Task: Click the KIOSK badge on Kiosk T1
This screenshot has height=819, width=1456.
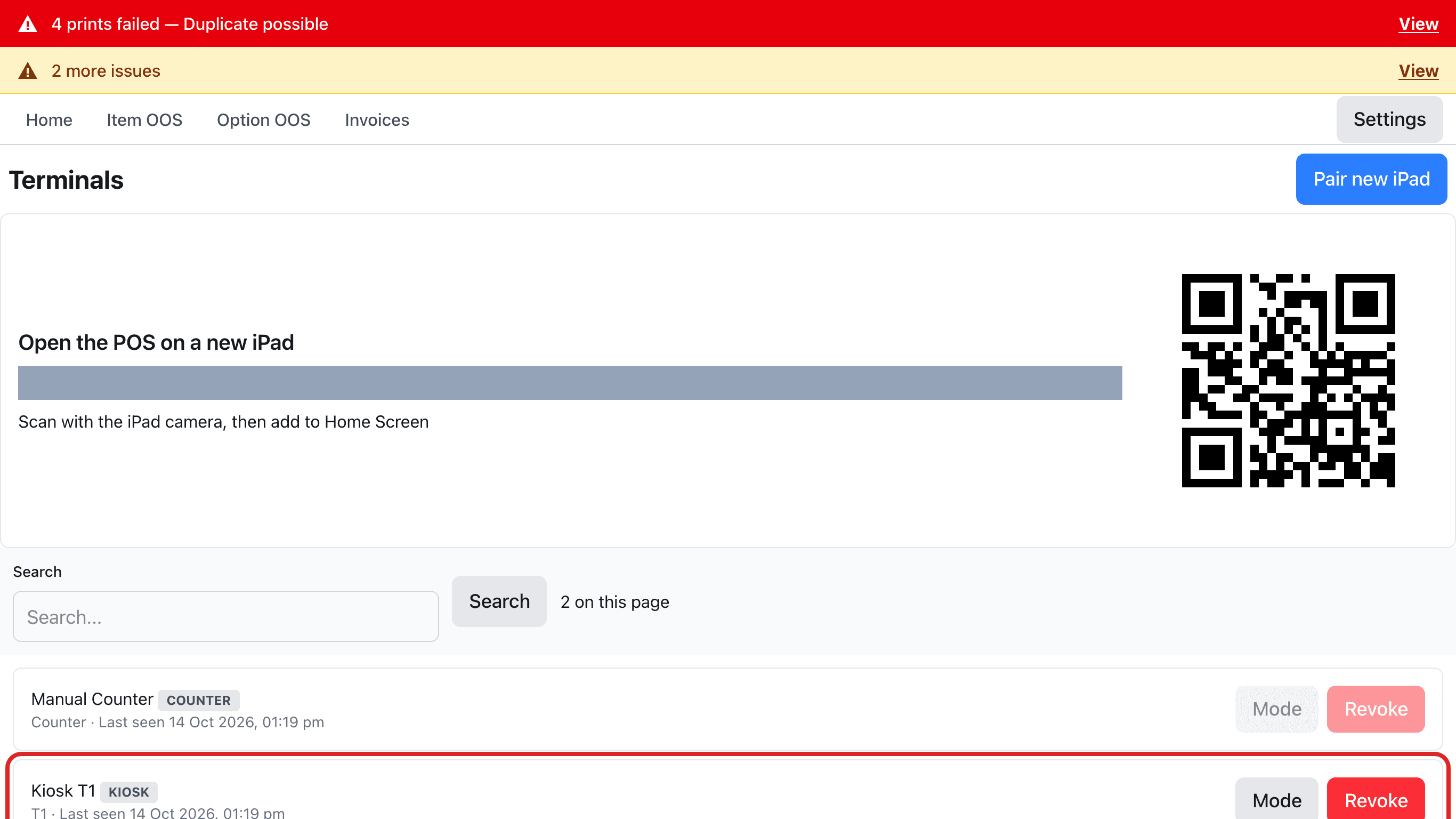Action: [129, 792]
